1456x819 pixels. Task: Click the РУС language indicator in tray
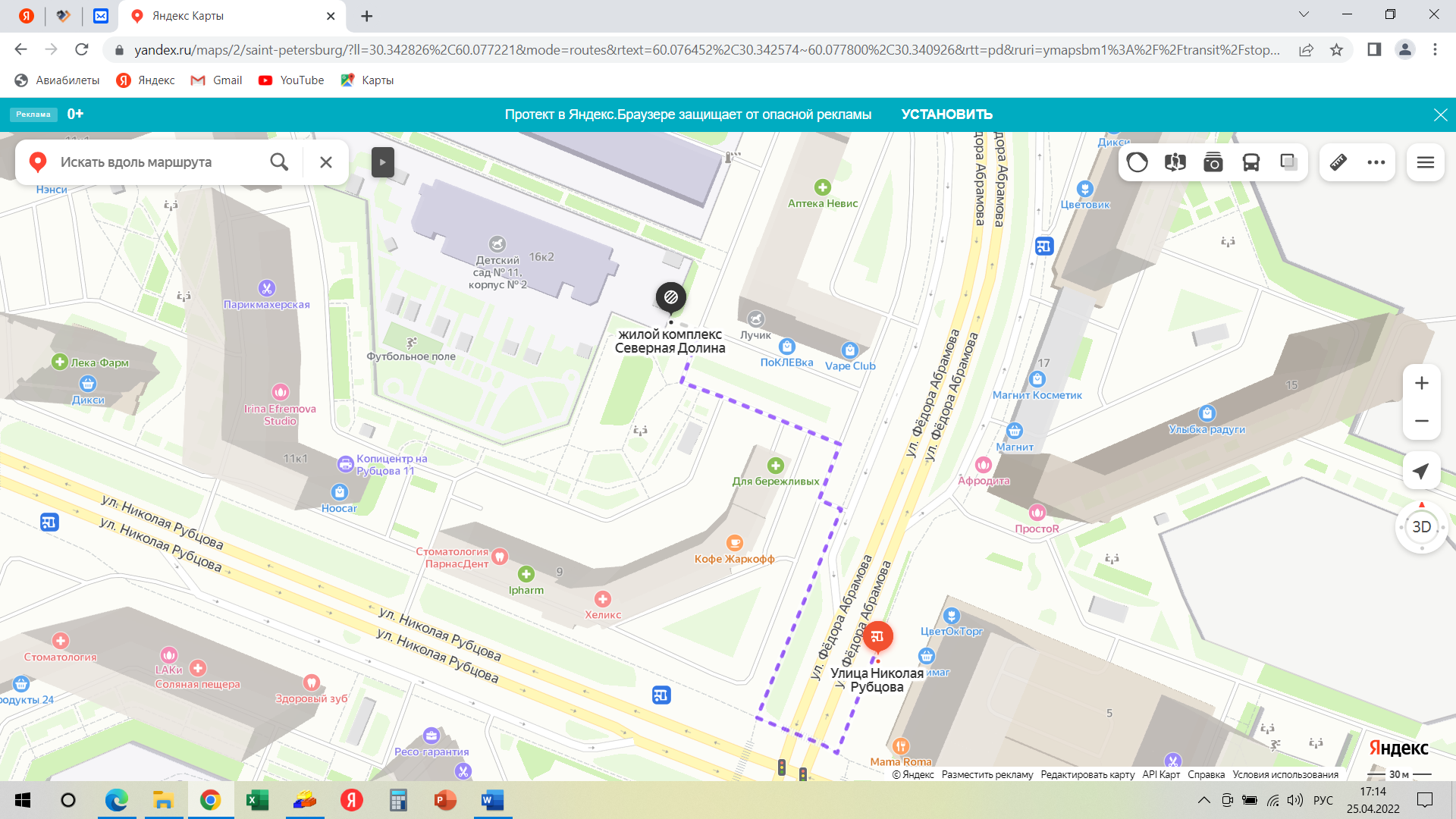(1323, 800)
